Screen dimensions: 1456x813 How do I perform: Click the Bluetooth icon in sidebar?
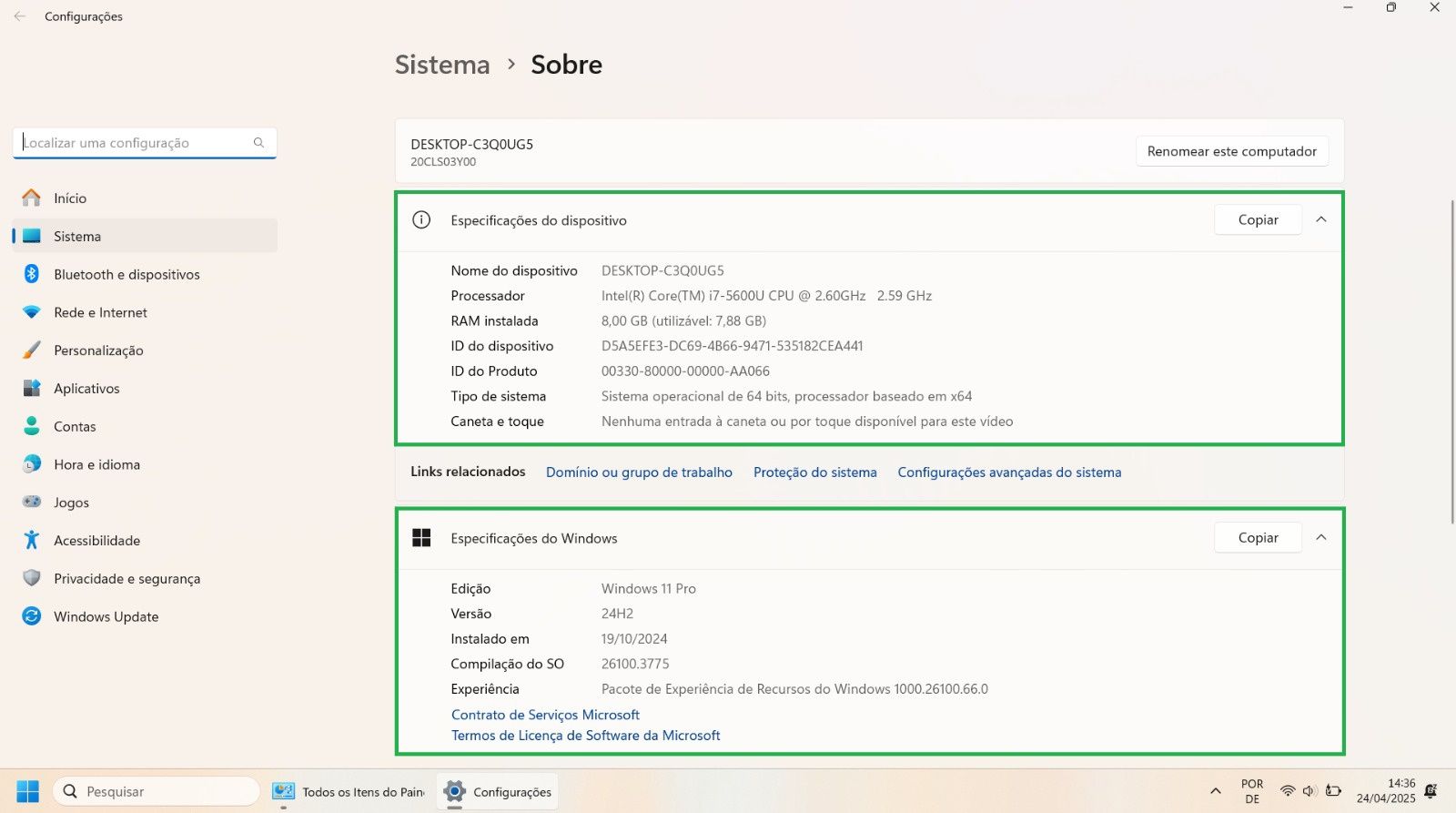point(32,274)
